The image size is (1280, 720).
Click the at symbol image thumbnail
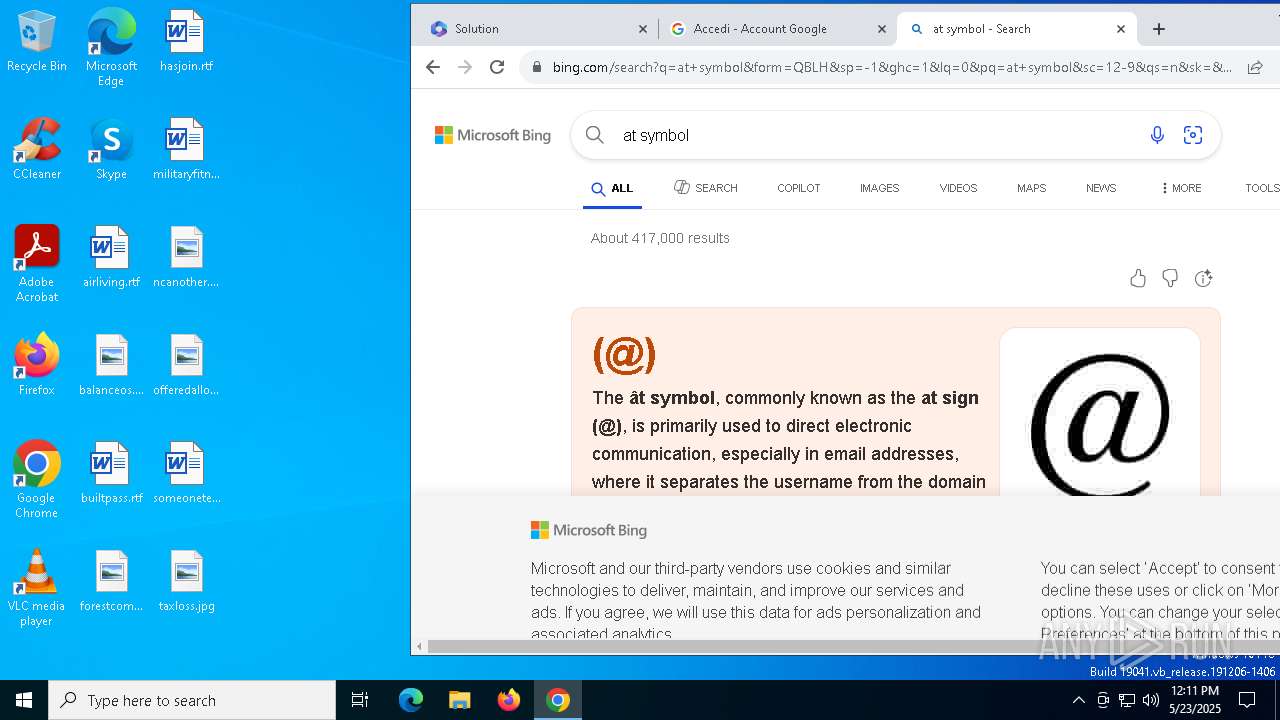(x=1100, y=412)
